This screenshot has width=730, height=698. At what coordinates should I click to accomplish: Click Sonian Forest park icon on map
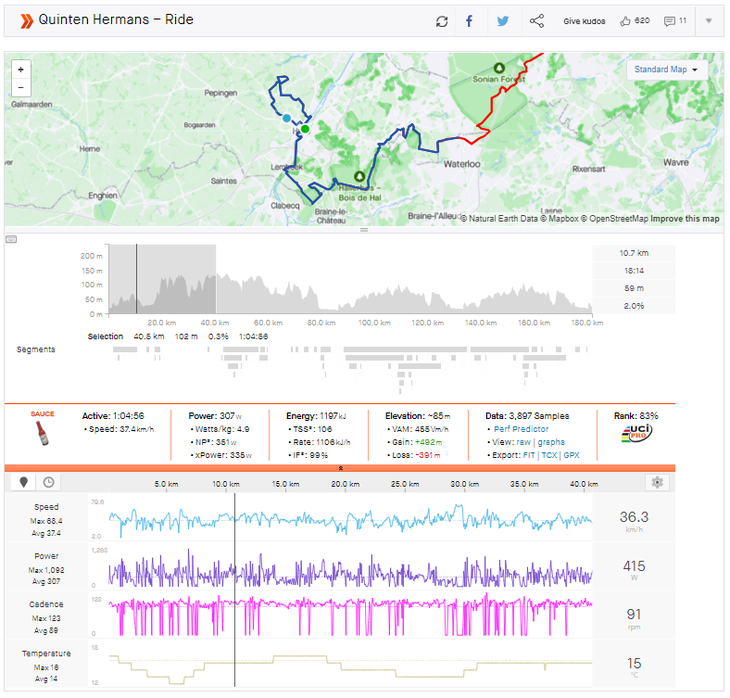tap(499, 68)
